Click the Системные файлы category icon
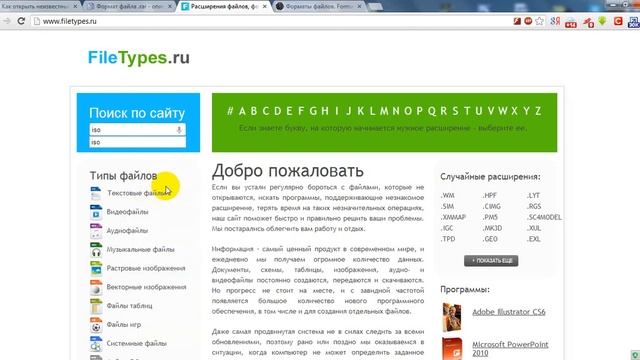Viewport: 640px width, 360px height. coord(96,344)
